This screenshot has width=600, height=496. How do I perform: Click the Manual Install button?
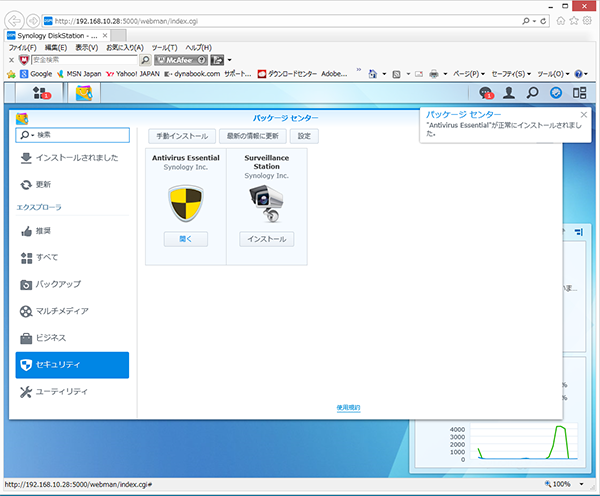tap(182, 136)
